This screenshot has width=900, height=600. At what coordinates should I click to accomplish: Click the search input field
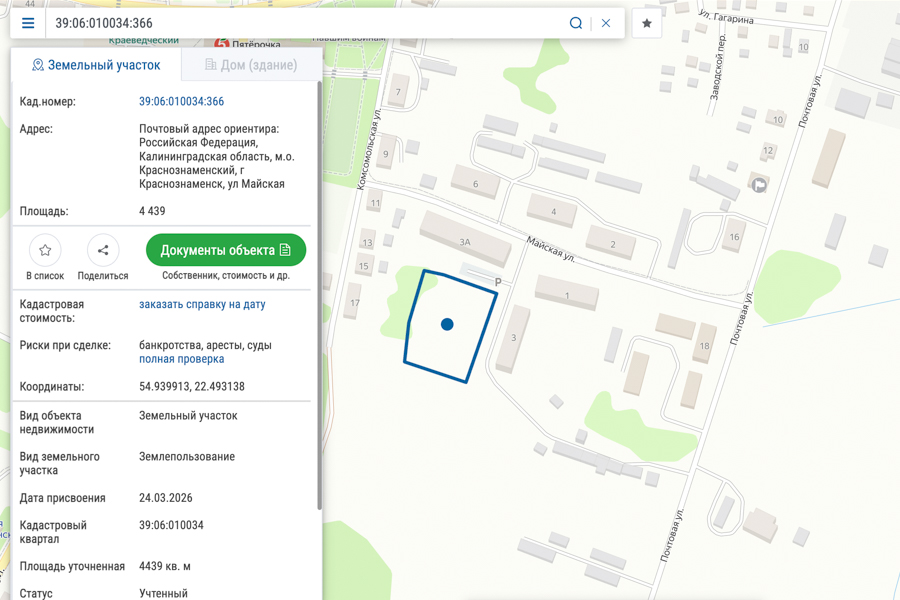click(307, 23)
